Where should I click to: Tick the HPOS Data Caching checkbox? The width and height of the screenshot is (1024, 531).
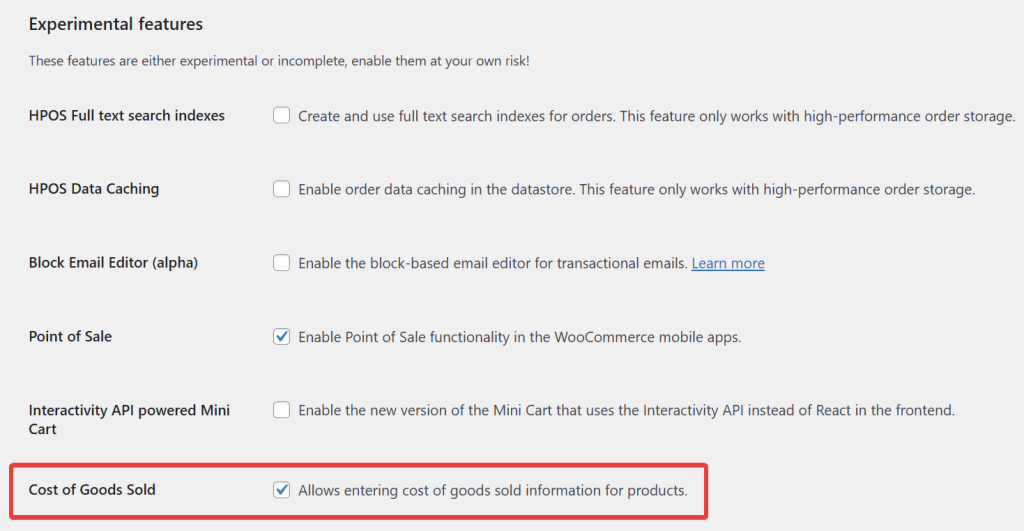(x=282, y=189)
